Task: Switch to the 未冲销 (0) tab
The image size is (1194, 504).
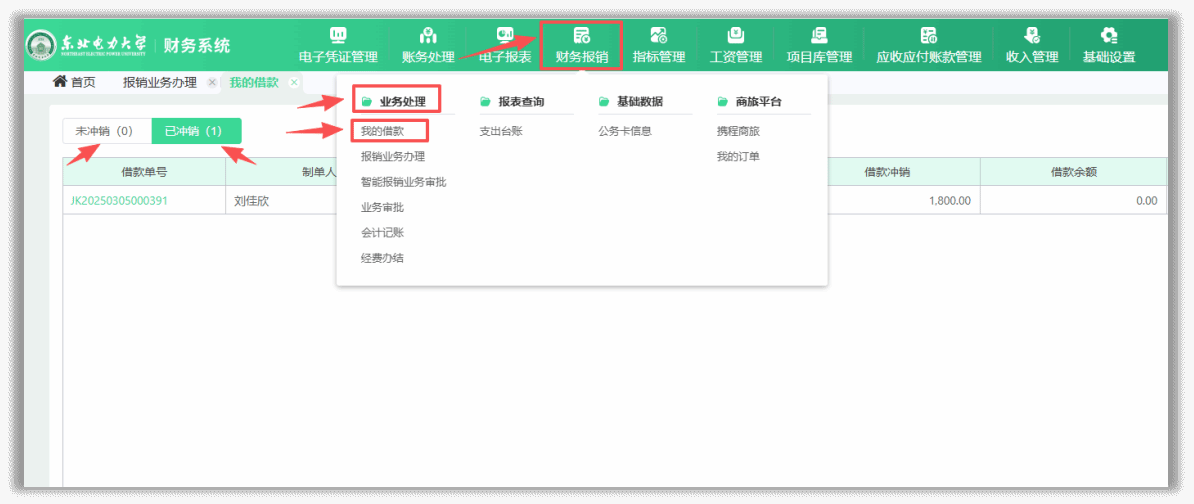Action: (x=105, y=131)
